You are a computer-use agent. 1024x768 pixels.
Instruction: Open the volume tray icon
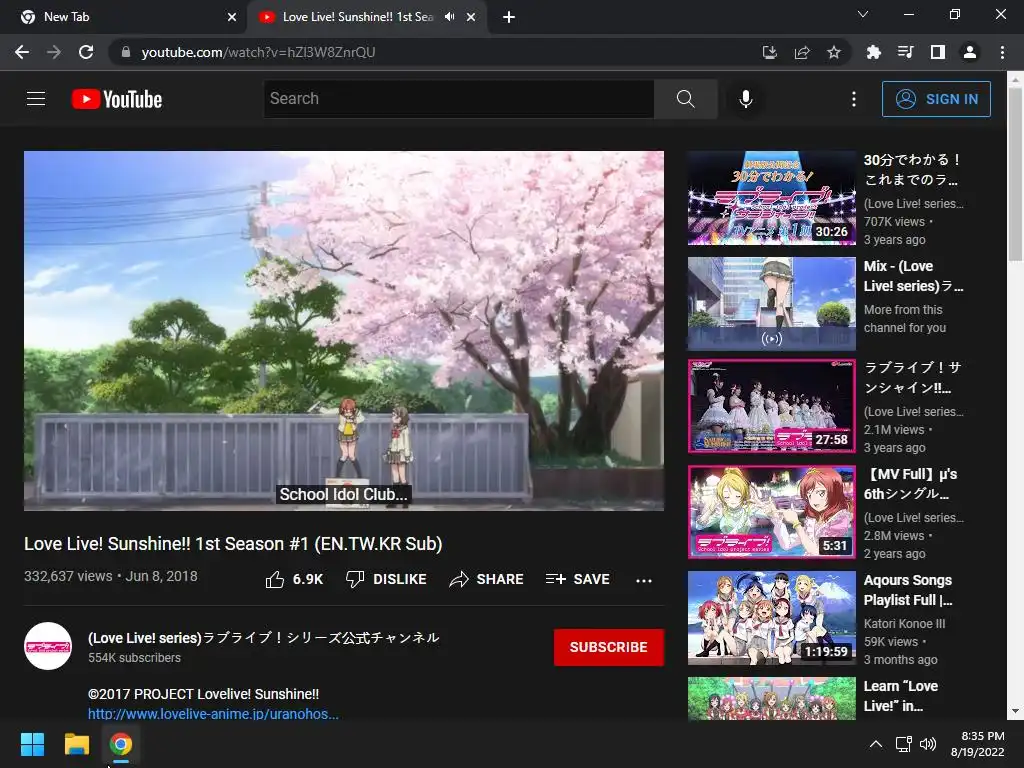tap(928, 744)
